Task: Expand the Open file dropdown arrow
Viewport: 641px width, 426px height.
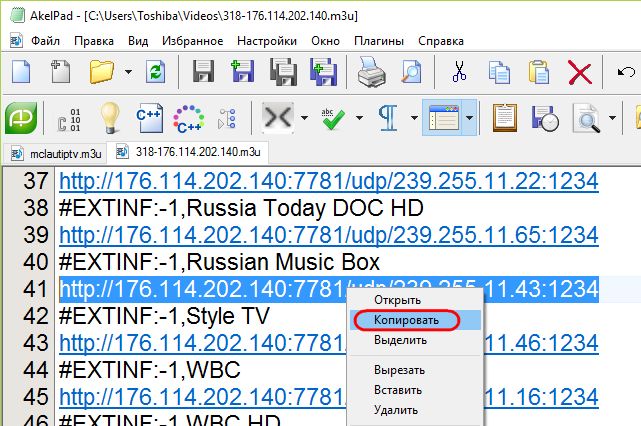Action: (x=128, y=72)
